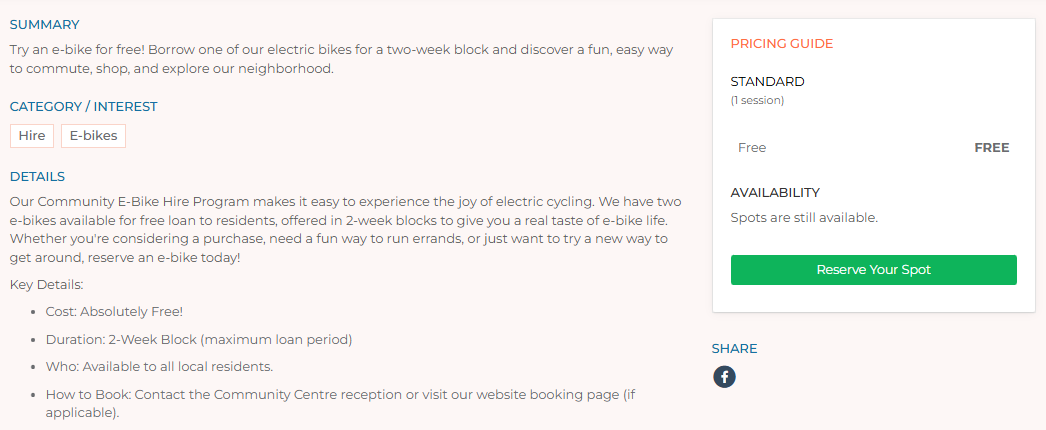Click the (1 session) note
This screenshot has height=430, width=1046.
tap(757, 100)
